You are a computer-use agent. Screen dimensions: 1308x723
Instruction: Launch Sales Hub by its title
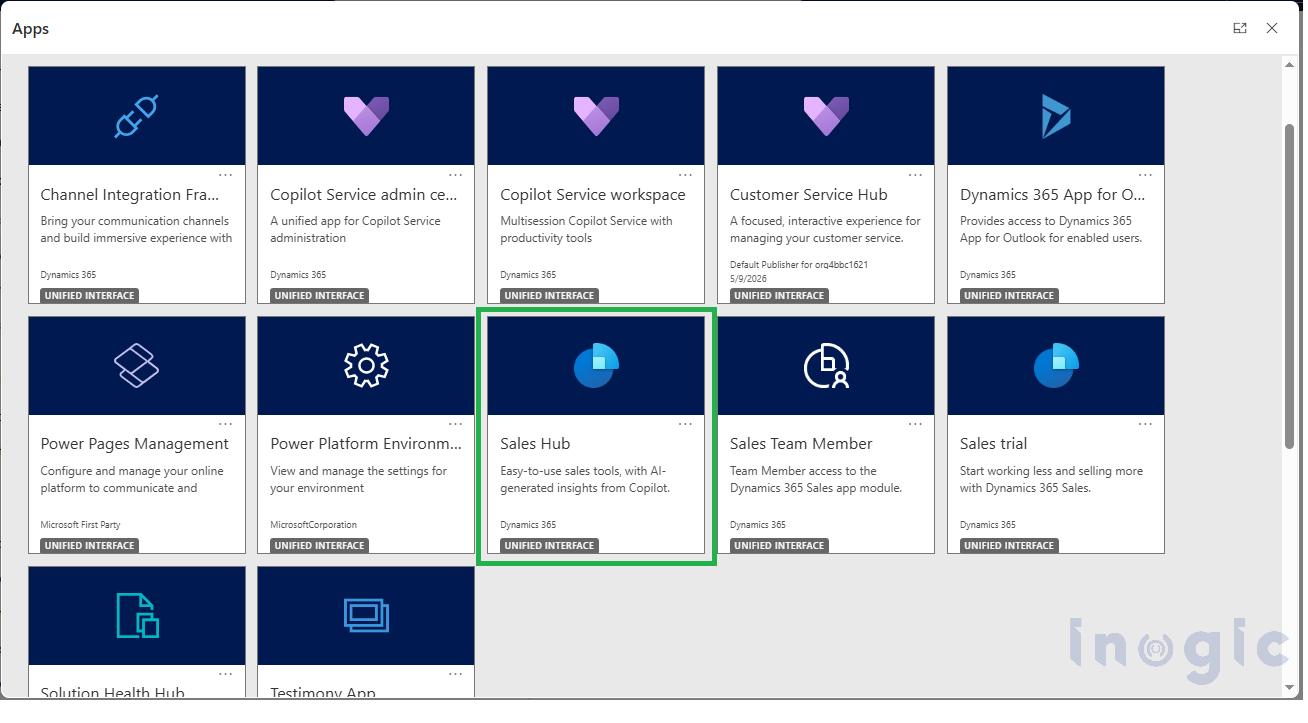tap(535, 444)
